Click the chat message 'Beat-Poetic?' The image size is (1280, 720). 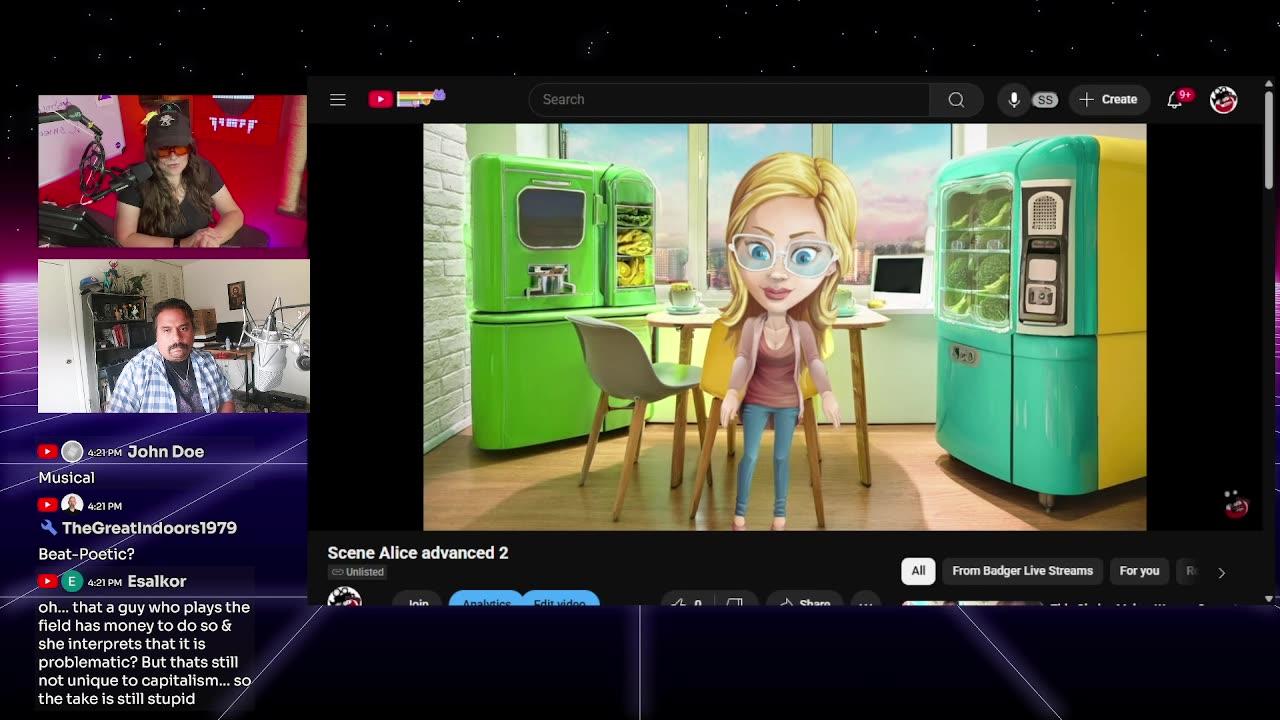click(86, 554)
